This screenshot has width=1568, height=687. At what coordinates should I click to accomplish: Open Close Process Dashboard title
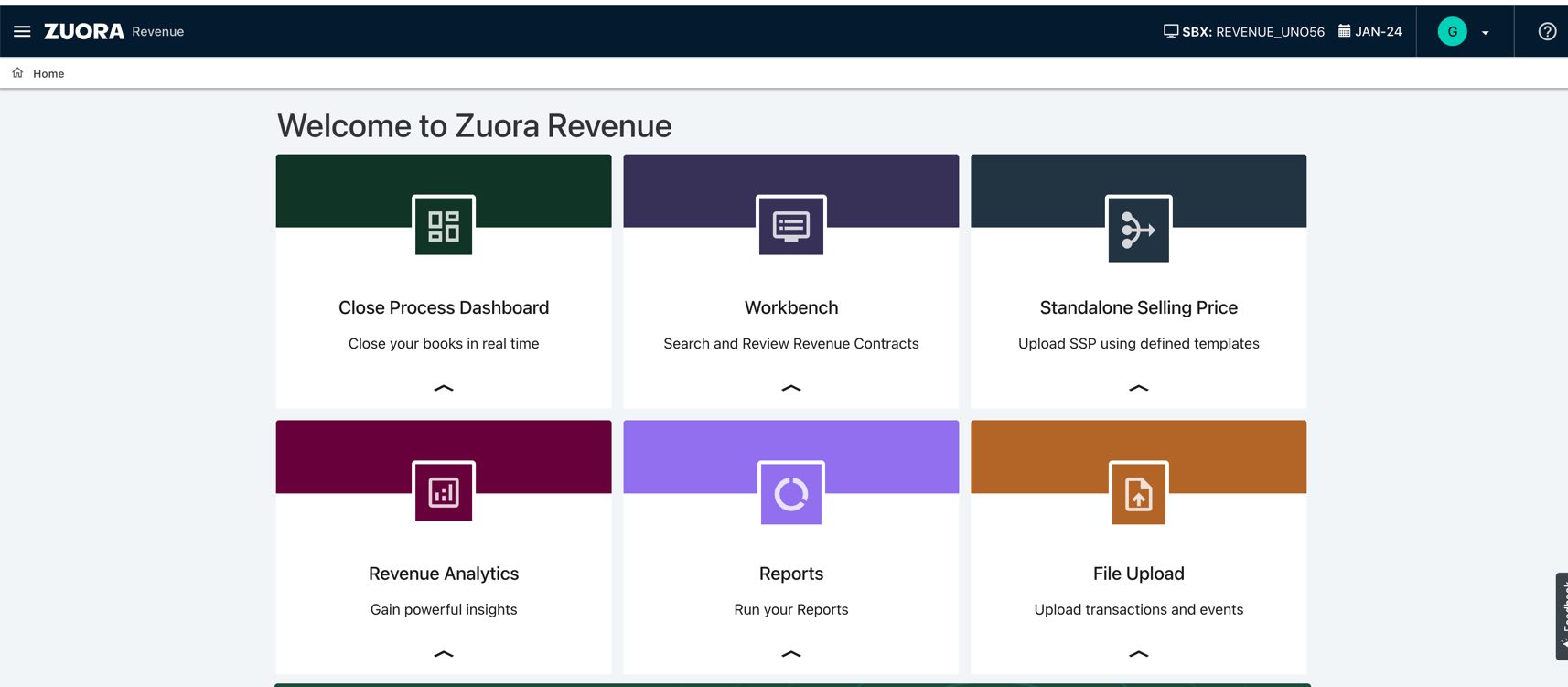444,307
